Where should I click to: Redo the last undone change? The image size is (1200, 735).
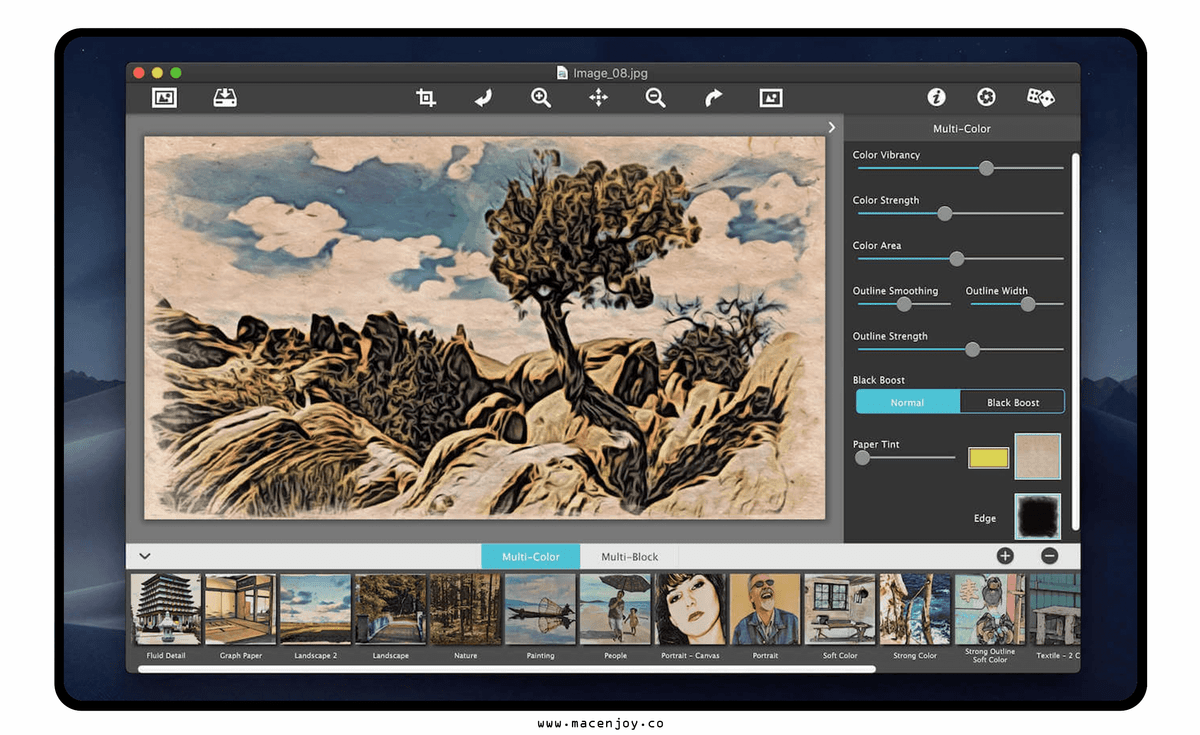coord(713,98)
